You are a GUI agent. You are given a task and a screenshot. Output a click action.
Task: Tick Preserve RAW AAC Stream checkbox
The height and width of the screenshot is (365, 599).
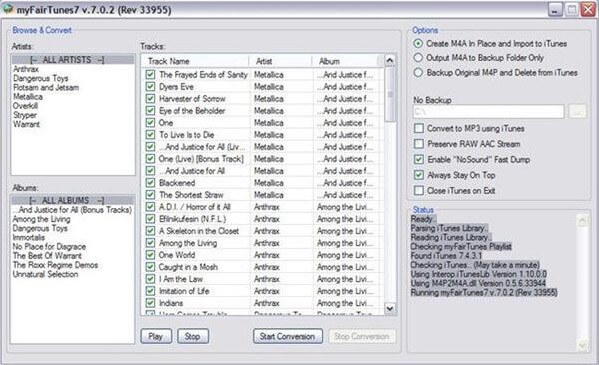pos(419,144)
